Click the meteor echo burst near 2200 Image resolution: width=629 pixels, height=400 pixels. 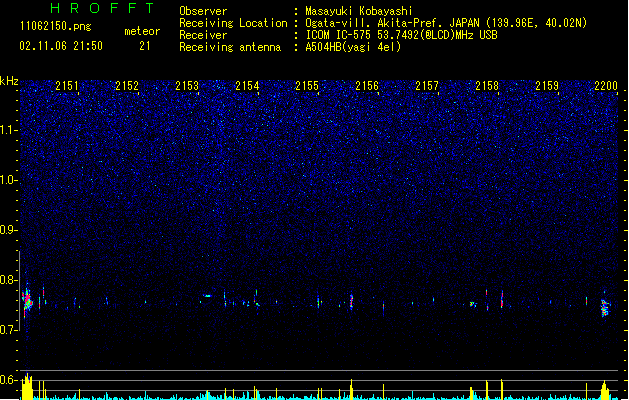[605, 307]
